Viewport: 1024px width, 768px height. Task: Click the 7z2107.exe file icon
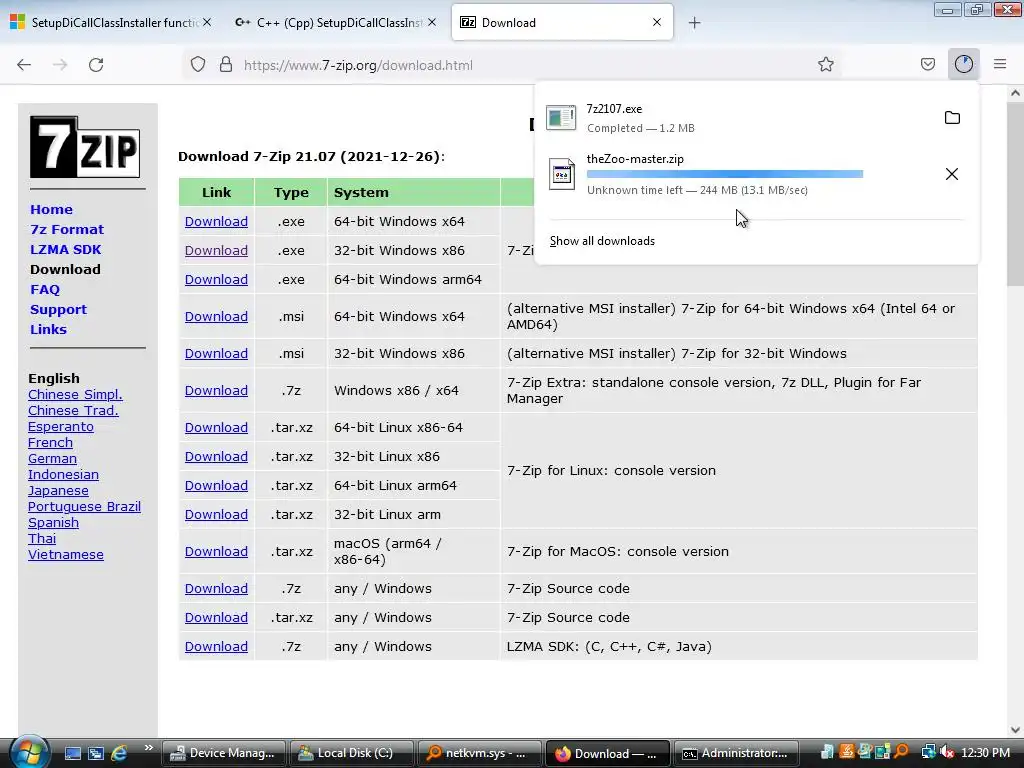(561, 118)
